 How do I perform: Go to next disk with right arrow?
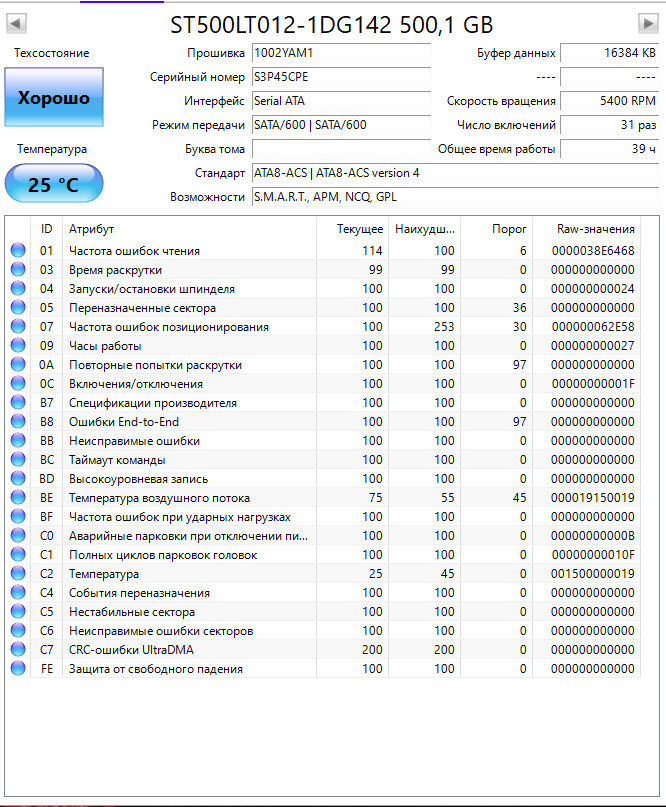647,23
